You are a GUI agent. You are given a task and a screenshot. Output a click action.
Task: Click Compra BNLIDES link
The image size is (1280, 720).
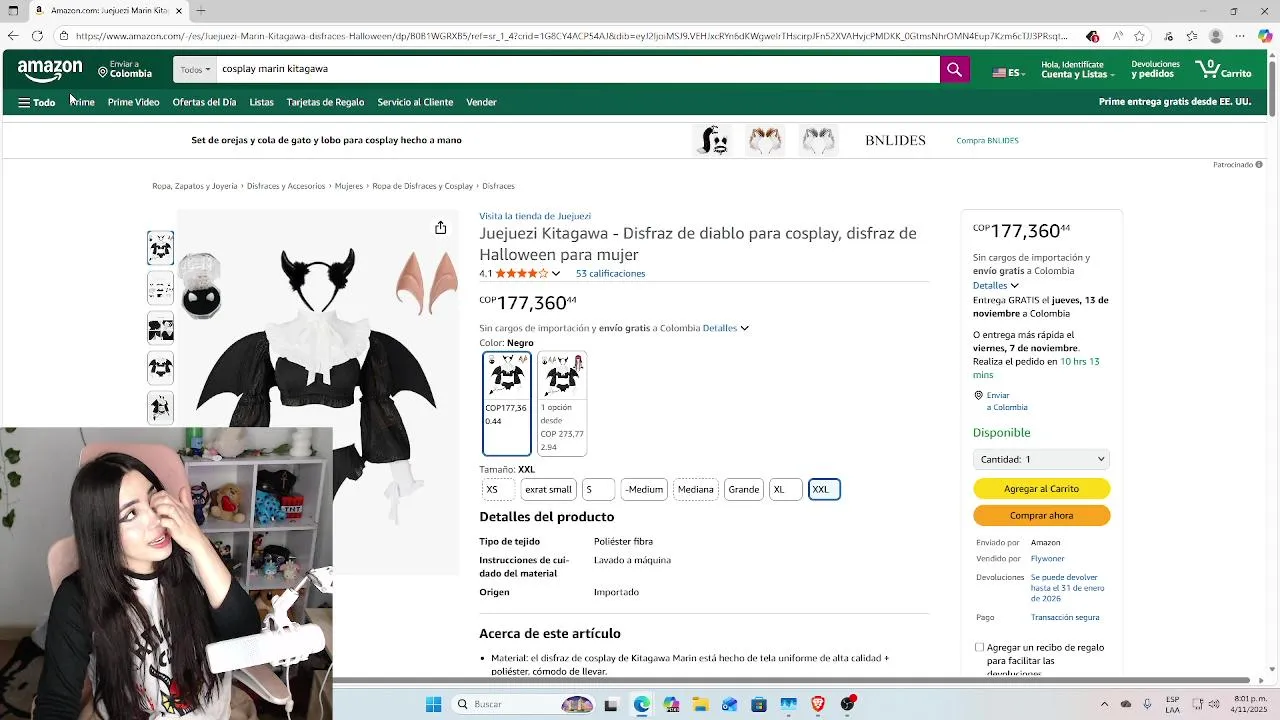(x=987, y=140)
